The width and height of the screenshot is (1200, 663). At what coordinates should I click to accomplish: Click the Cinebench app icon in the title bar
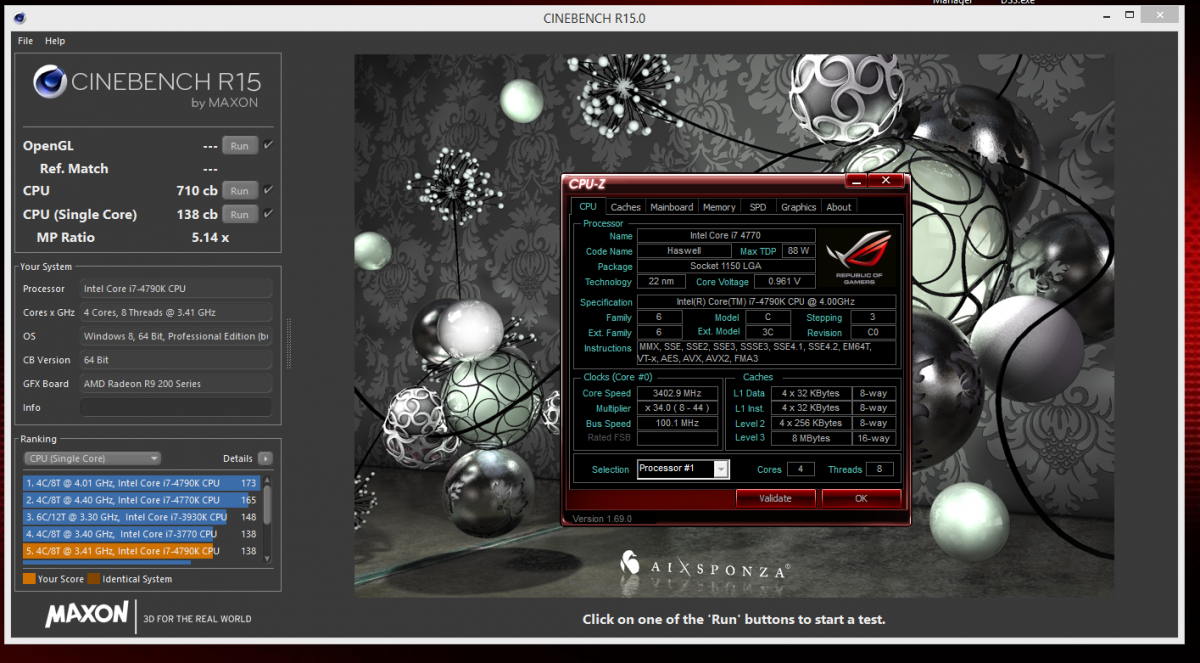pos(20,18)
